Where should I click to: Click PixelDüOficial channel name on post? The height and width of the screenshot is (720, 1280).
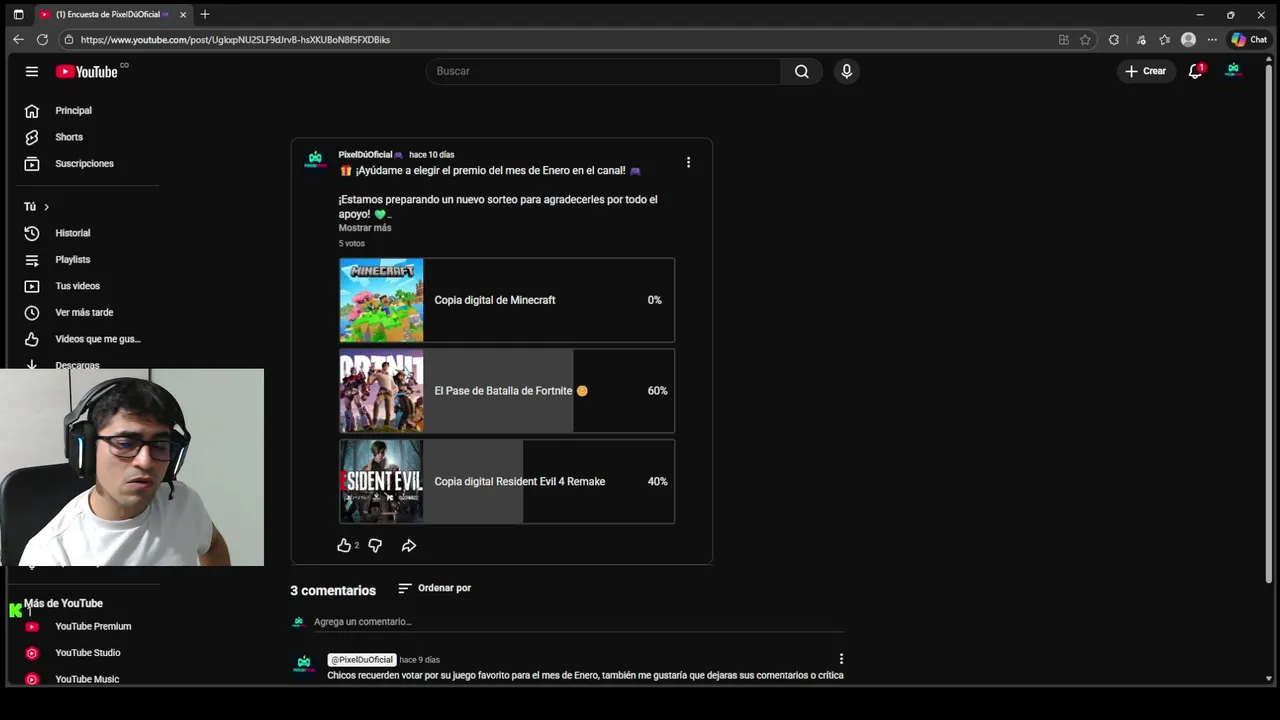point(370,155)
